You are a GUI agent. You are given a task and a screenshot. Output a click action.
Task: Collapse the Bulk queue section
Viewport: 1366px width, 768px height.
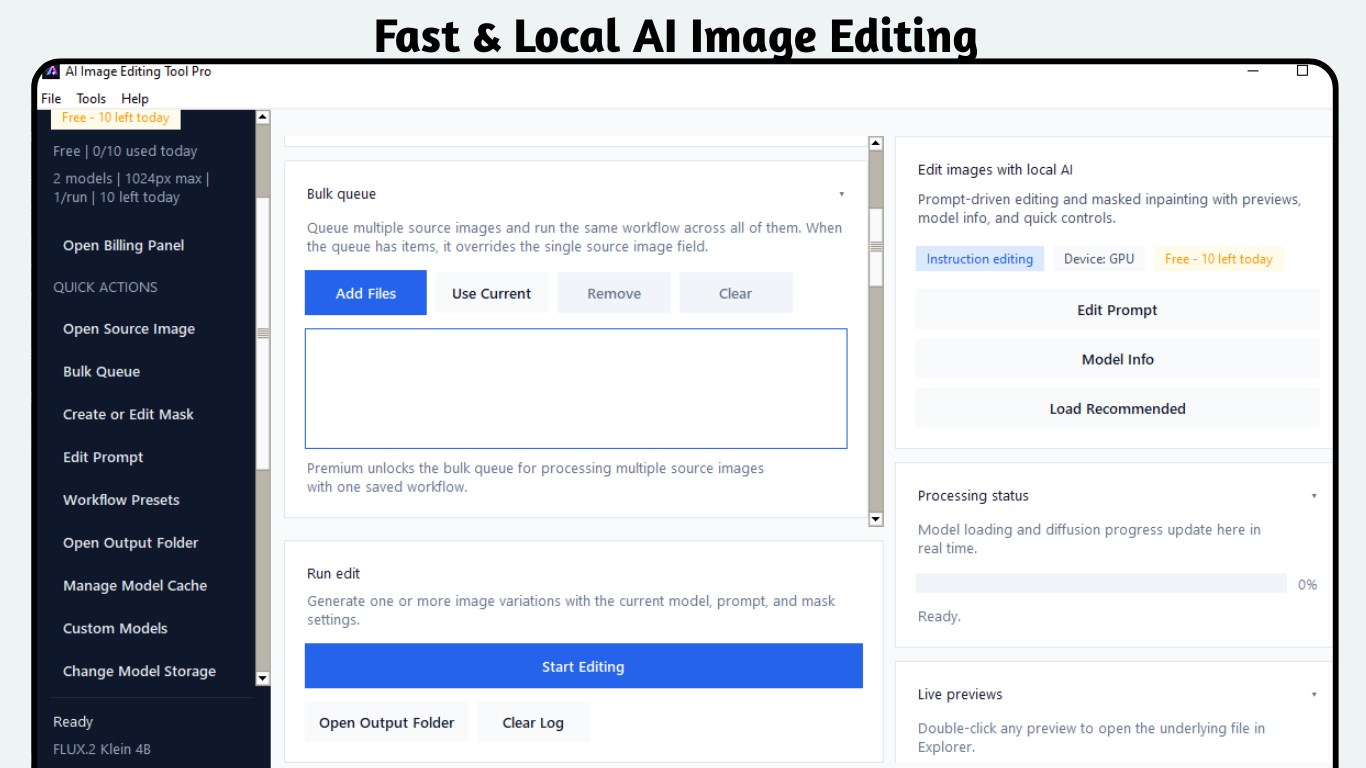[x=841, y=194]
